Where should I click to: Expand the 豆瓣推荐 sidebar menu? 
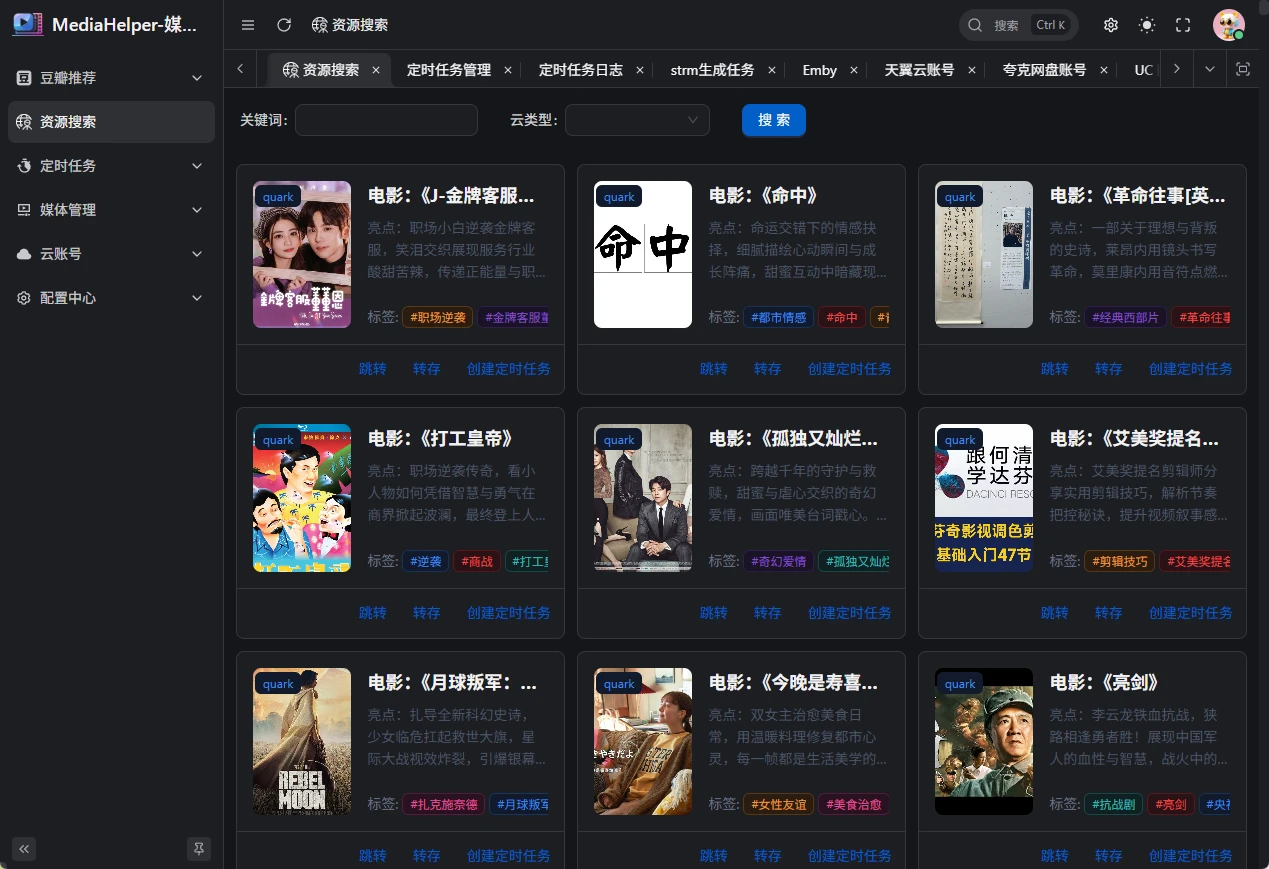pyautogui.click(x=111, y=78)
